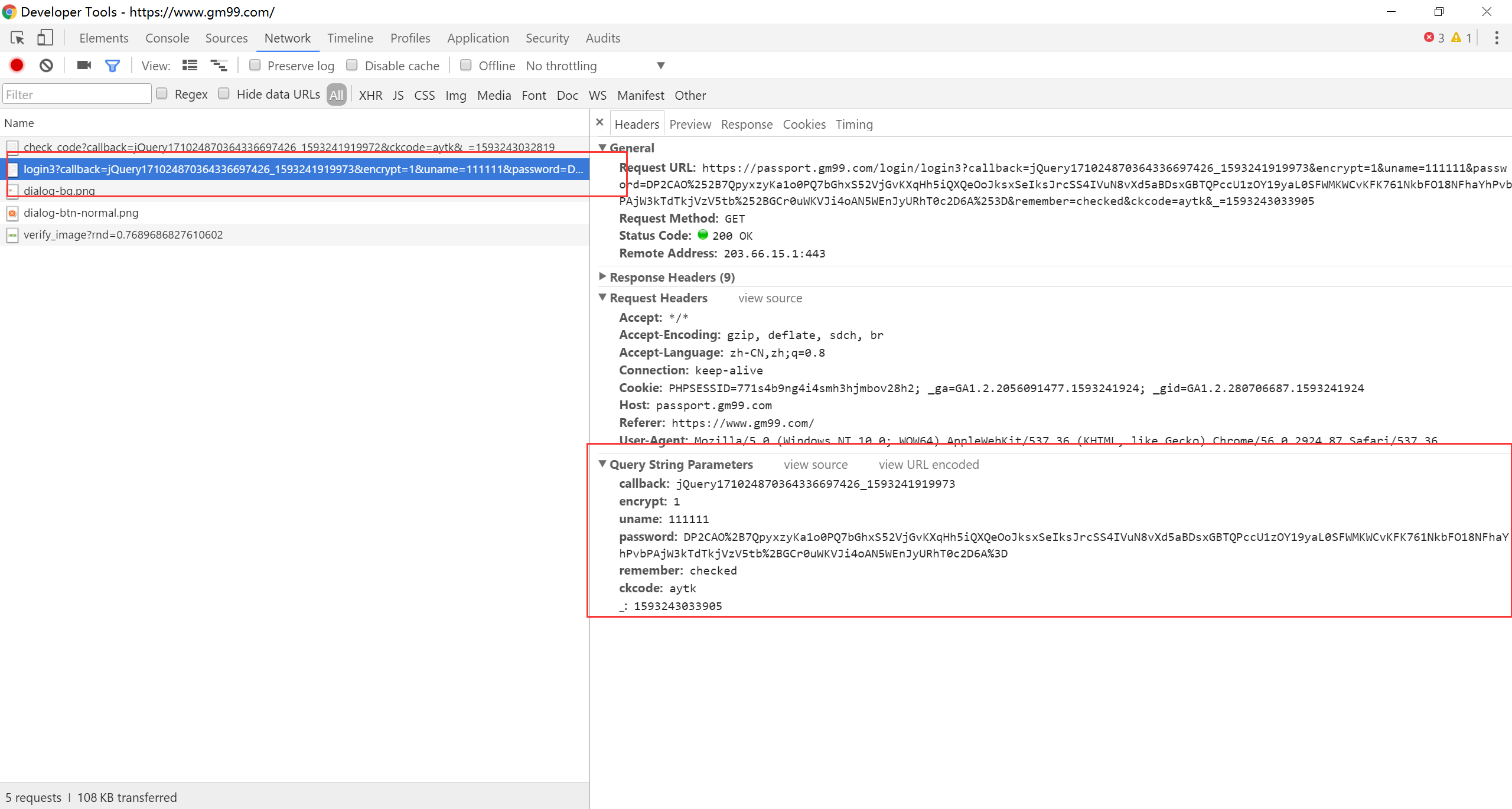Open the No throttling dropdown
1512x809 pixels.
(x=595, y=66)
